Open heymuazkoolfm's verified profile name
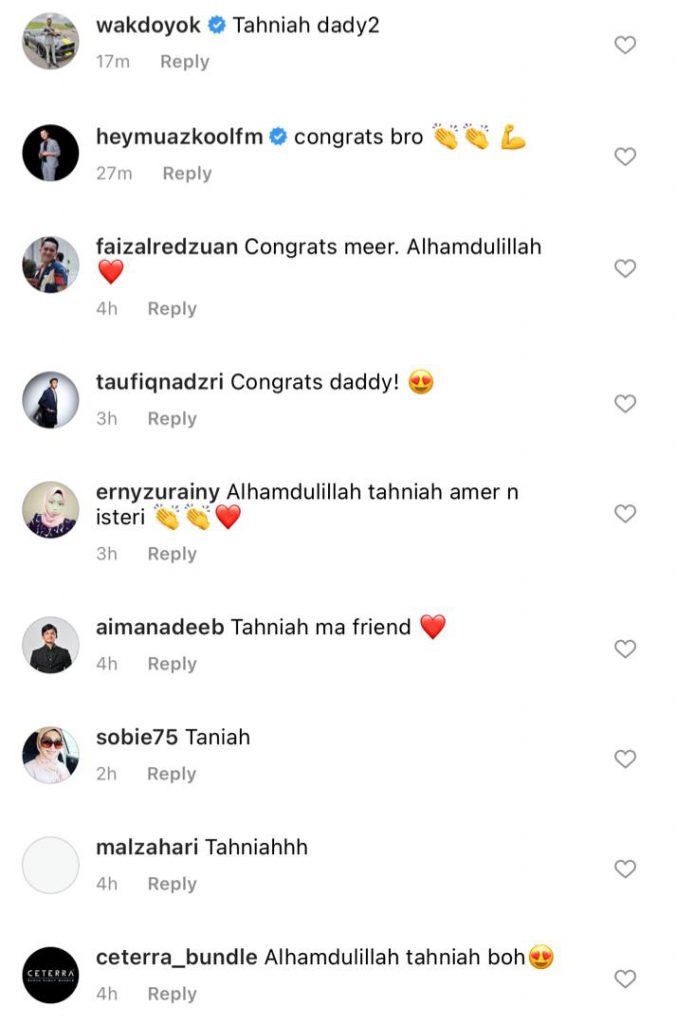Screen dimensions: 676x1024 pyautogui.click(x=179, y=136)
